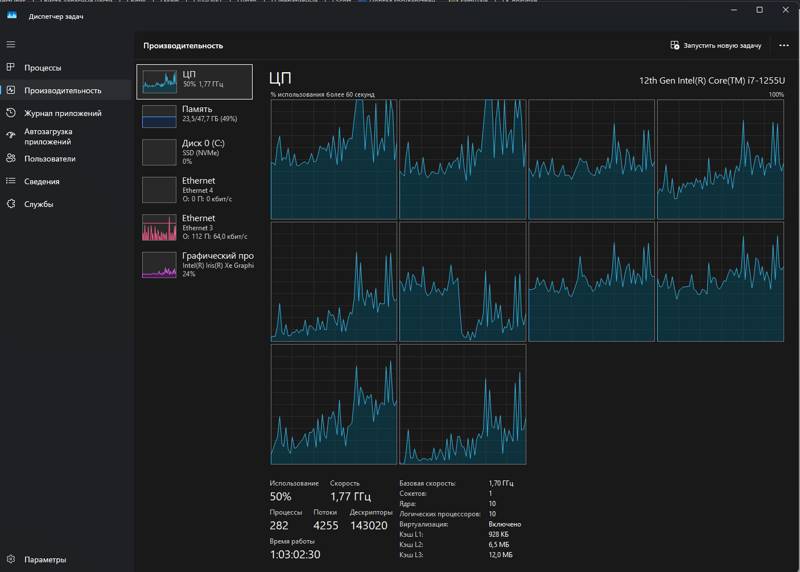Select Диск 0 (C:) performance item
The image size is (800, 572).
point(197,151)
